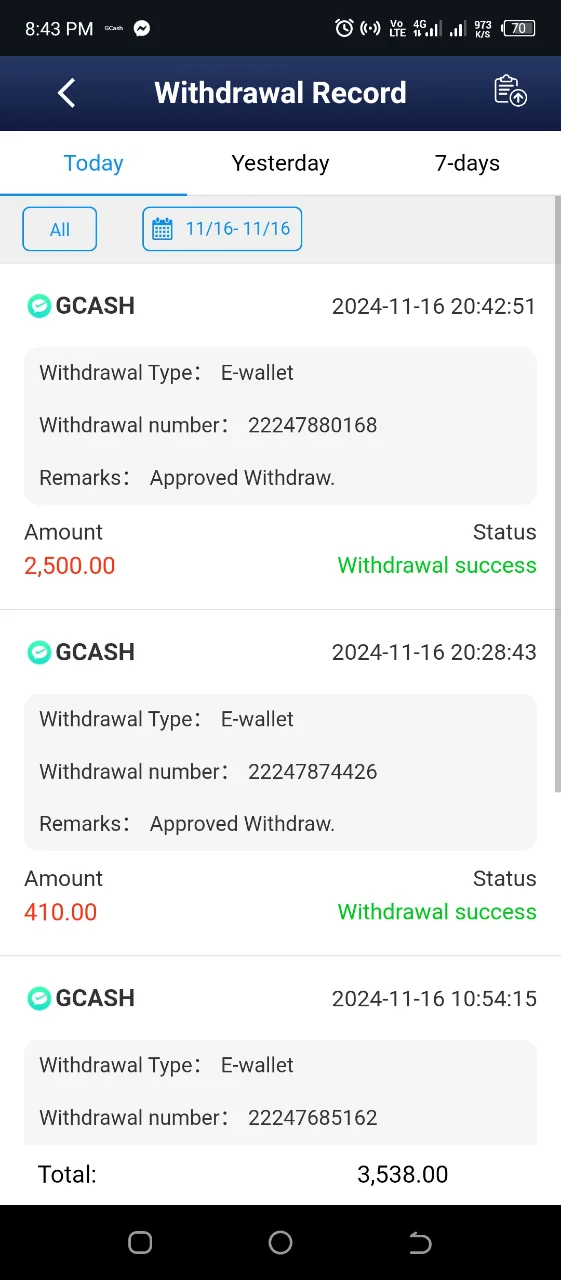
Task: Tap GCash logo on 10:54:15 record
Action: click(39, 998)
